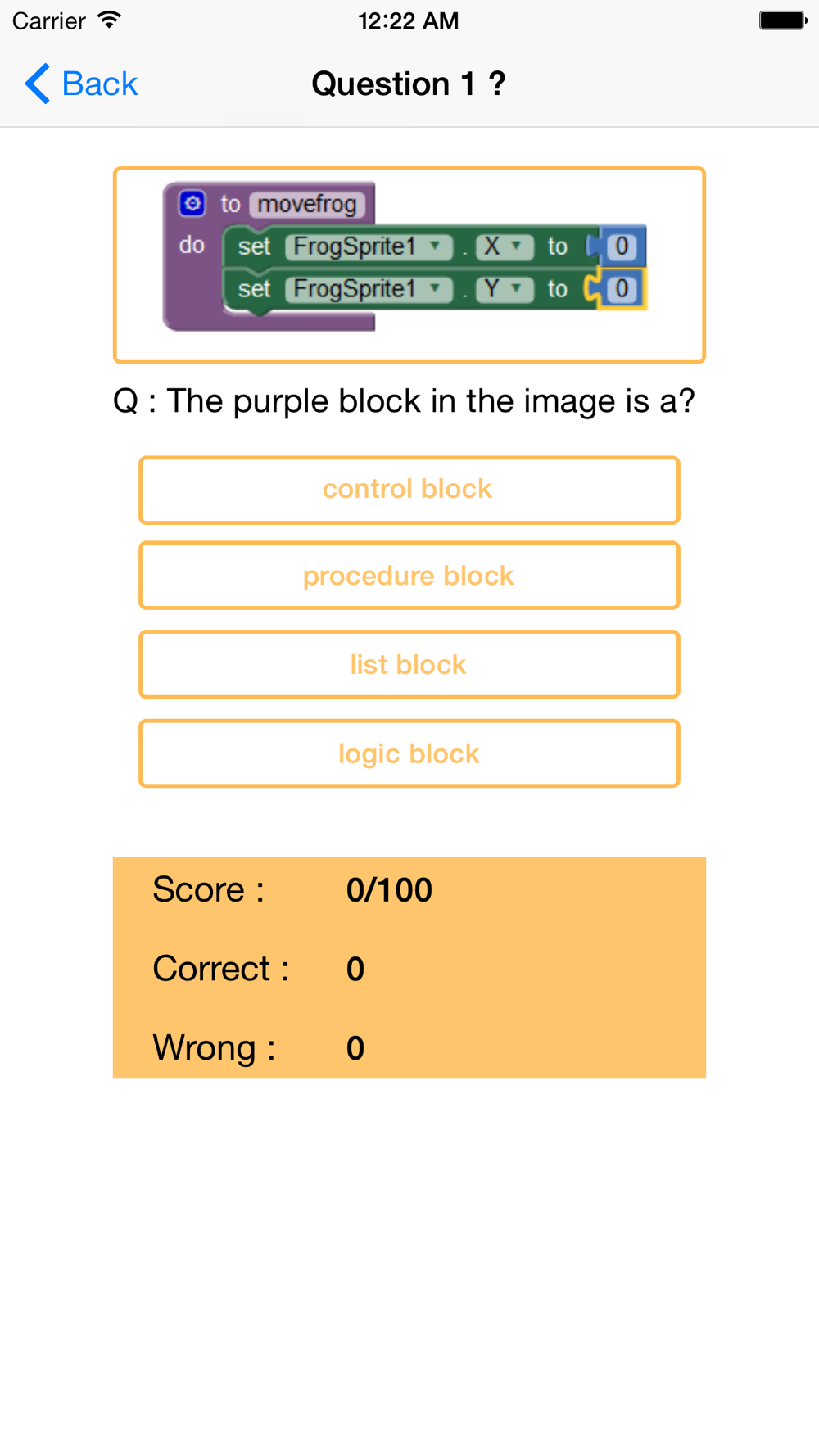The height and width of the screenshot is (1456, 819).
Task: Tap the Back text link
Action: click(x=99, y=84)
